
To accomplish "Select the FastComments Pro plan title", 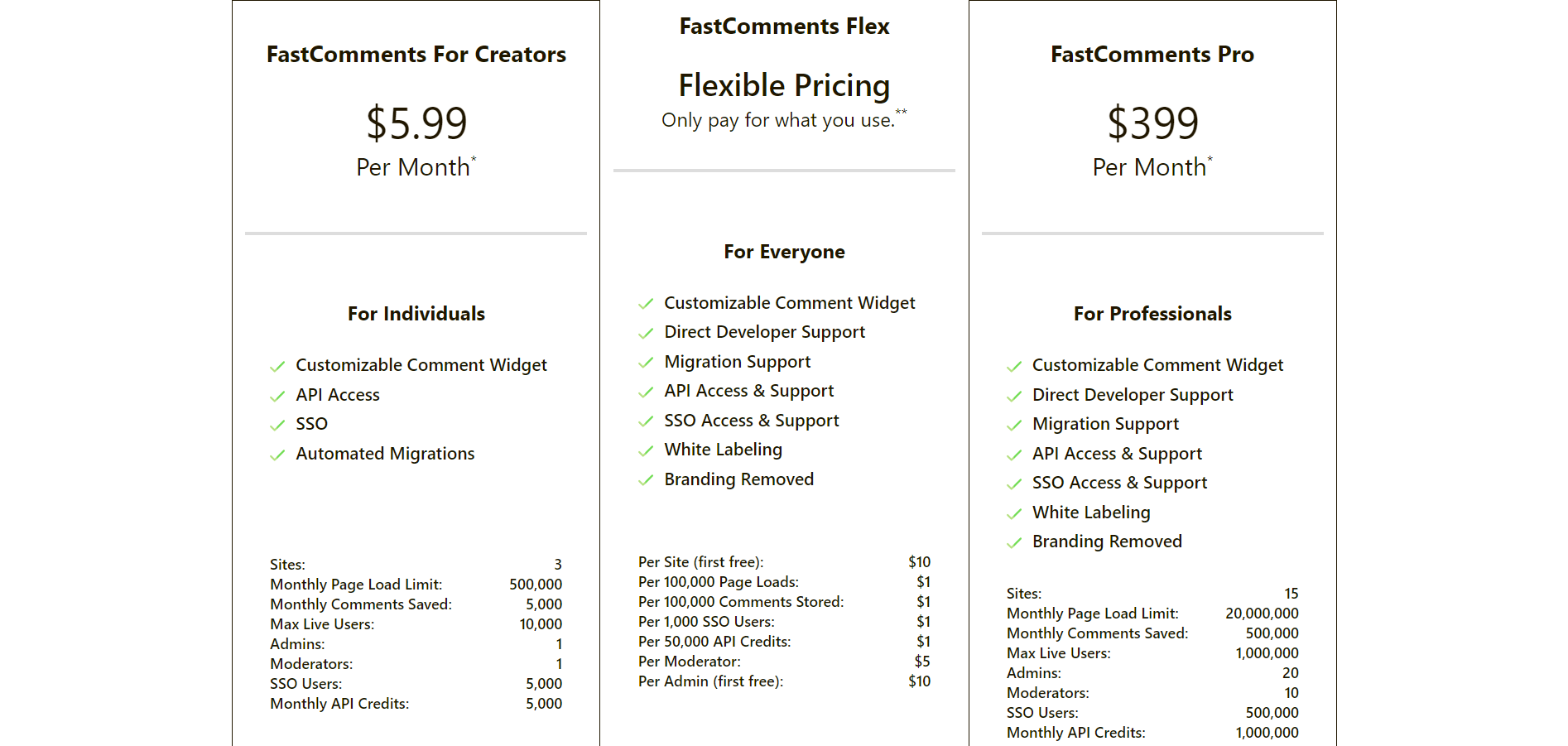I will click(x=1152, y=55).
